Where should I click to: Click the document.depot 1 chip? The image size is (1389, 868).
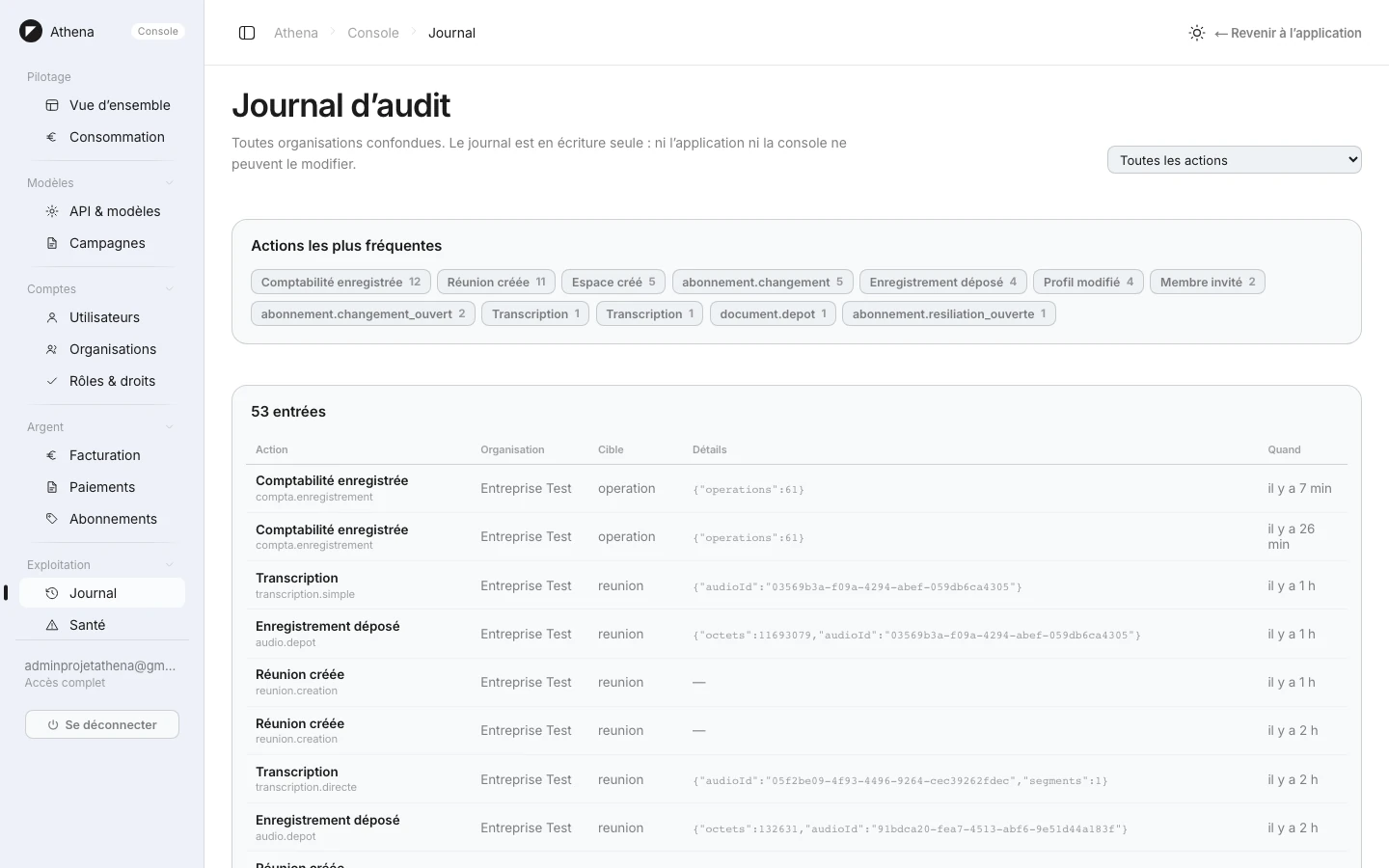coord(773,313)
